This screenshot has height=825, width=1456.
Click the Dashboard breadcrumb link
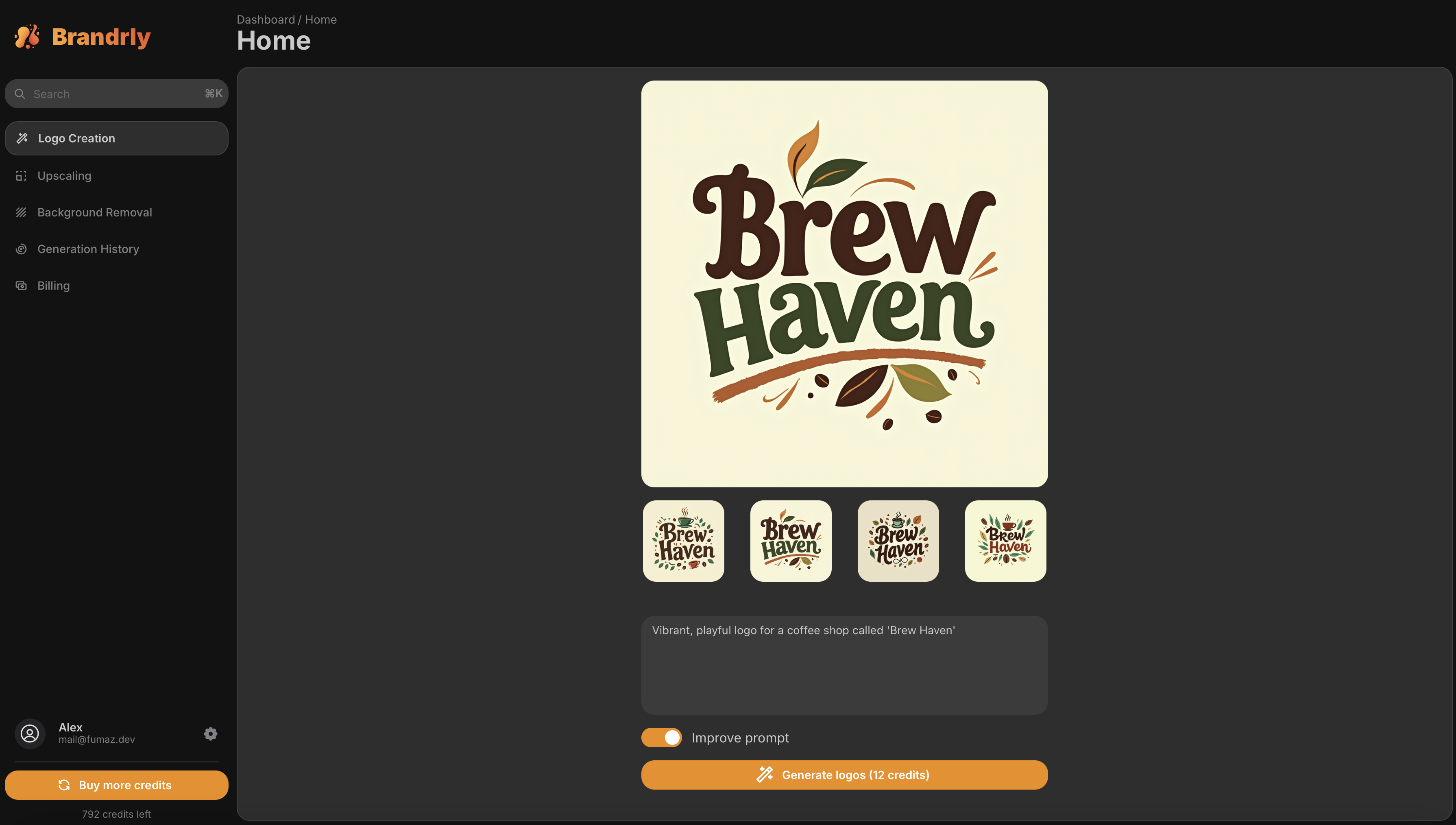click(266, 20)
